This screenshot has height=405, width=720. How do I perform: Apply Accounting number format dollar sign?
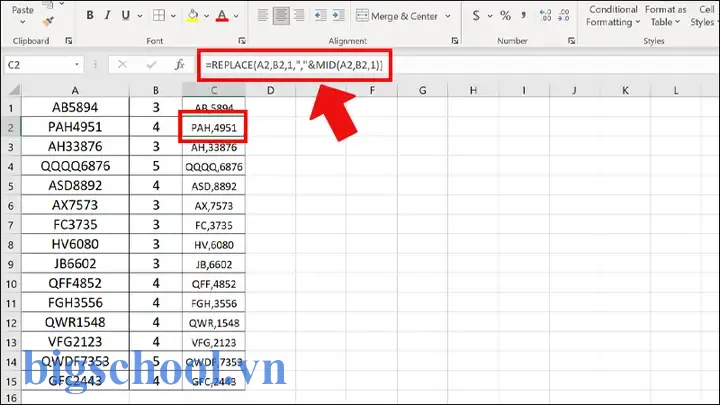pyautogui.click(x=476, y=16)
